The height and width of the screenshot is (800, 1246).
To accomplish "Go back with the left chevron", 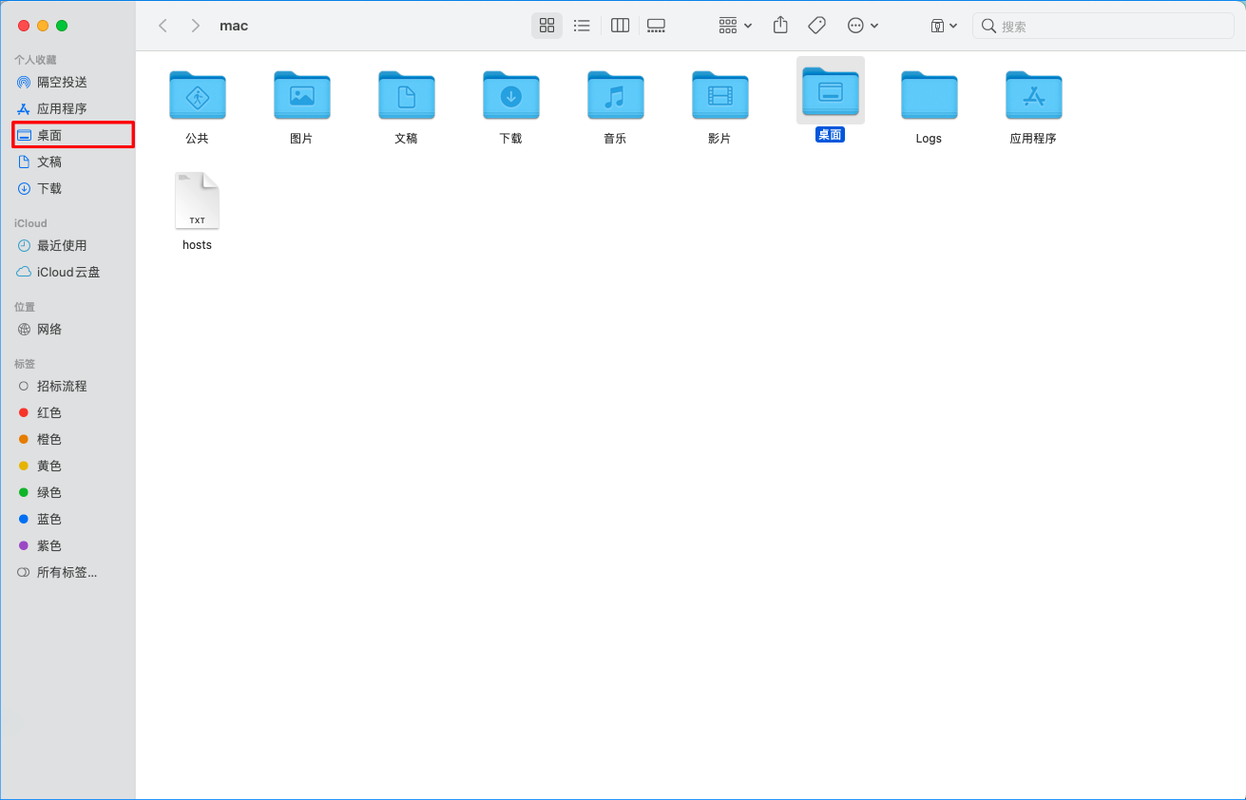I will [163, 26].
